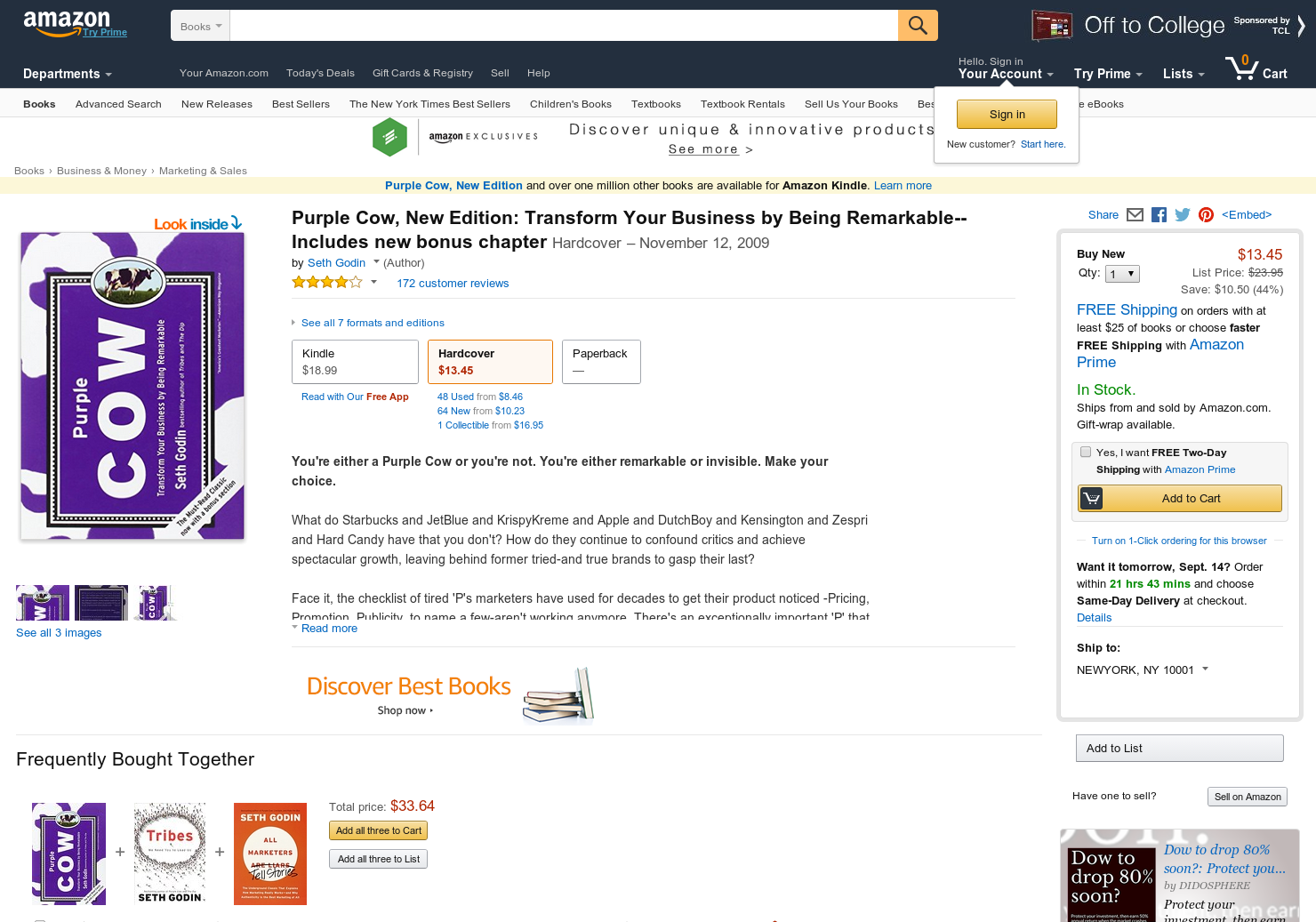Expand the Books search category dropdown

200,26
